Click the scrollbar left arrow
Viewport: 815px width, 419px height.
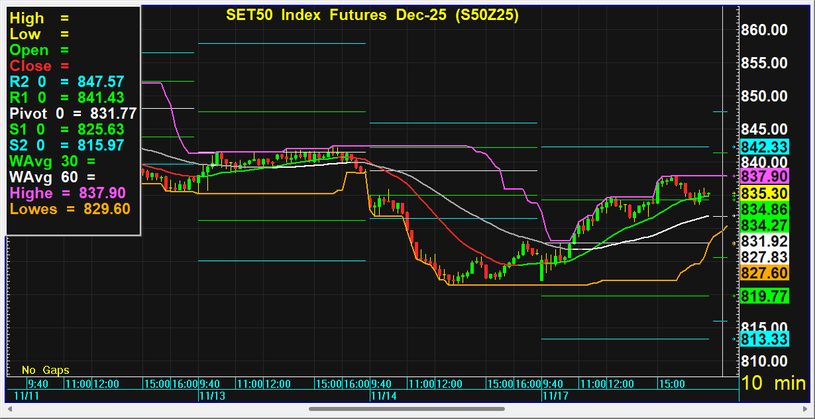click(9, 409)
